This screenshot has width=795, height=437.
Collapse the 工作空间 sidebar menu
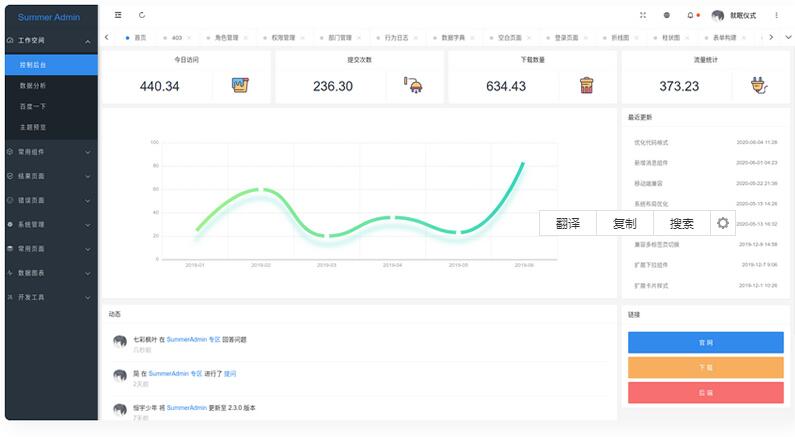click(x=88, y=41)
